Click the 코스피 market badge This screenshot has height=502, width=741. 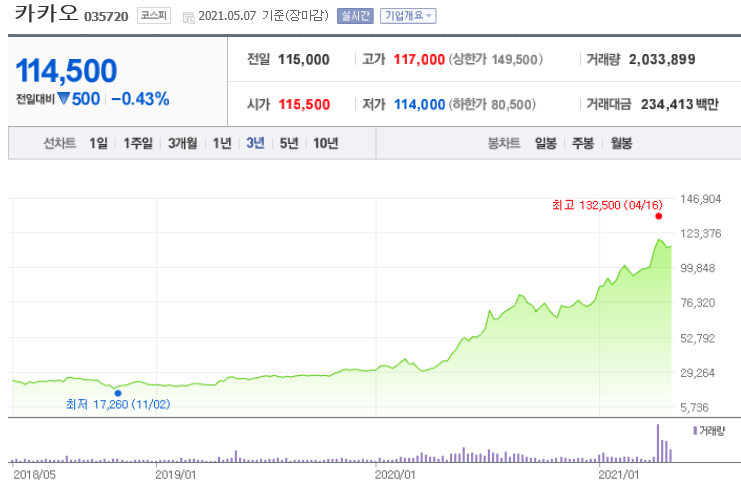click(154, 16)
